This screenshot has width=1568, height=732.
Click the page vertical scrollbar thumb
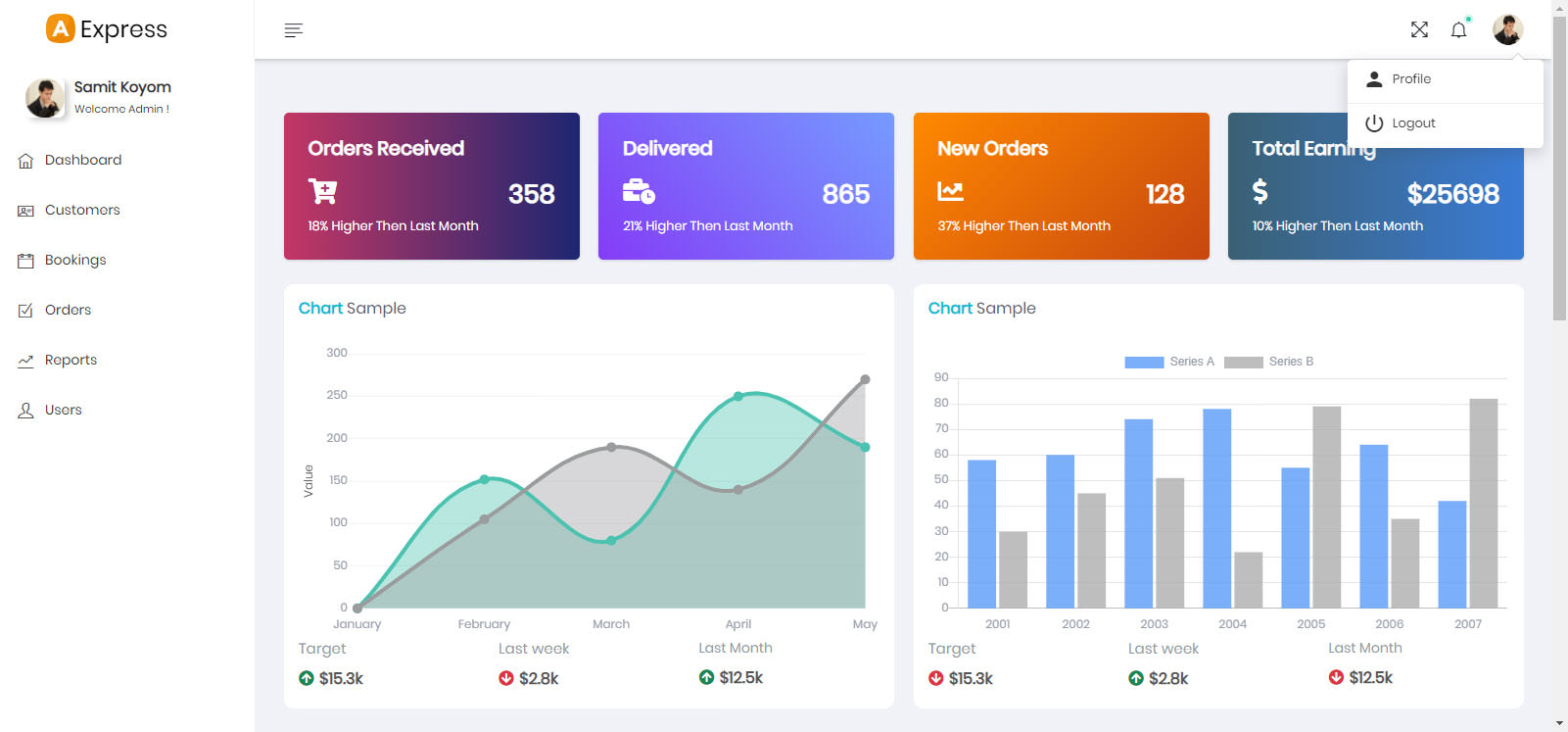coord(1560,167)
